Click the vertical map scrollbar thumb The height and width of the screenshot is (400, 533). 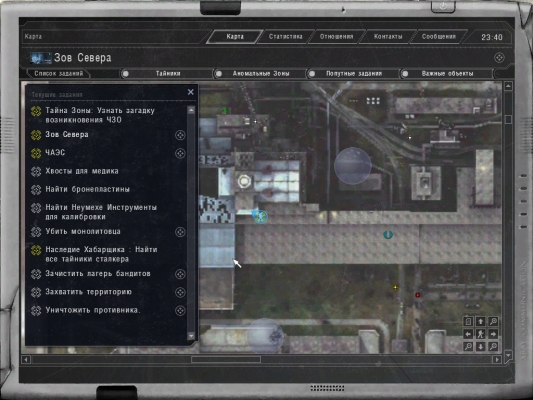coord(509,119)
